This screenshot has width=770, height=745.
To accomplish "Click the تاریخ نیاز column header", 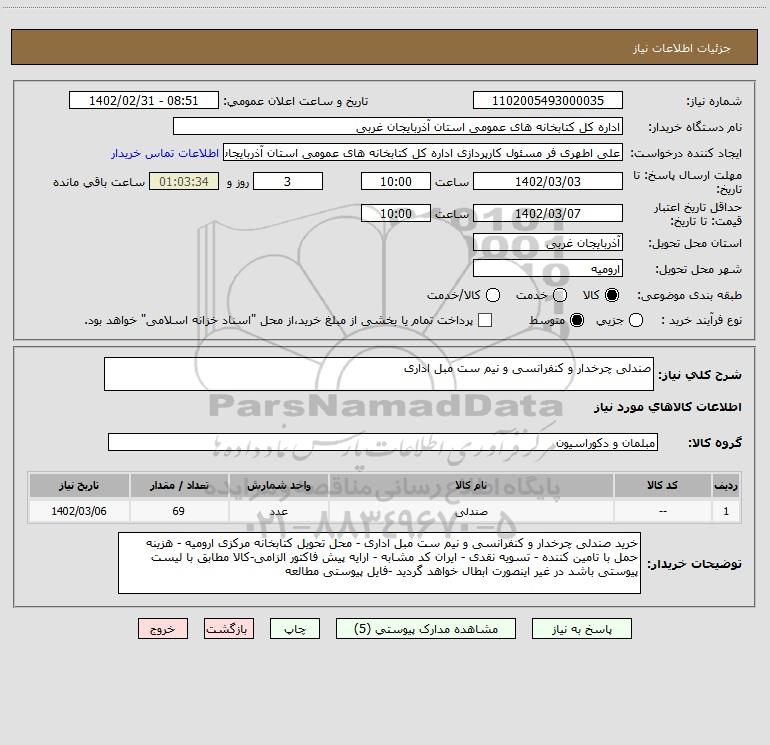I will pyautogui.click(x=79, y=486).
